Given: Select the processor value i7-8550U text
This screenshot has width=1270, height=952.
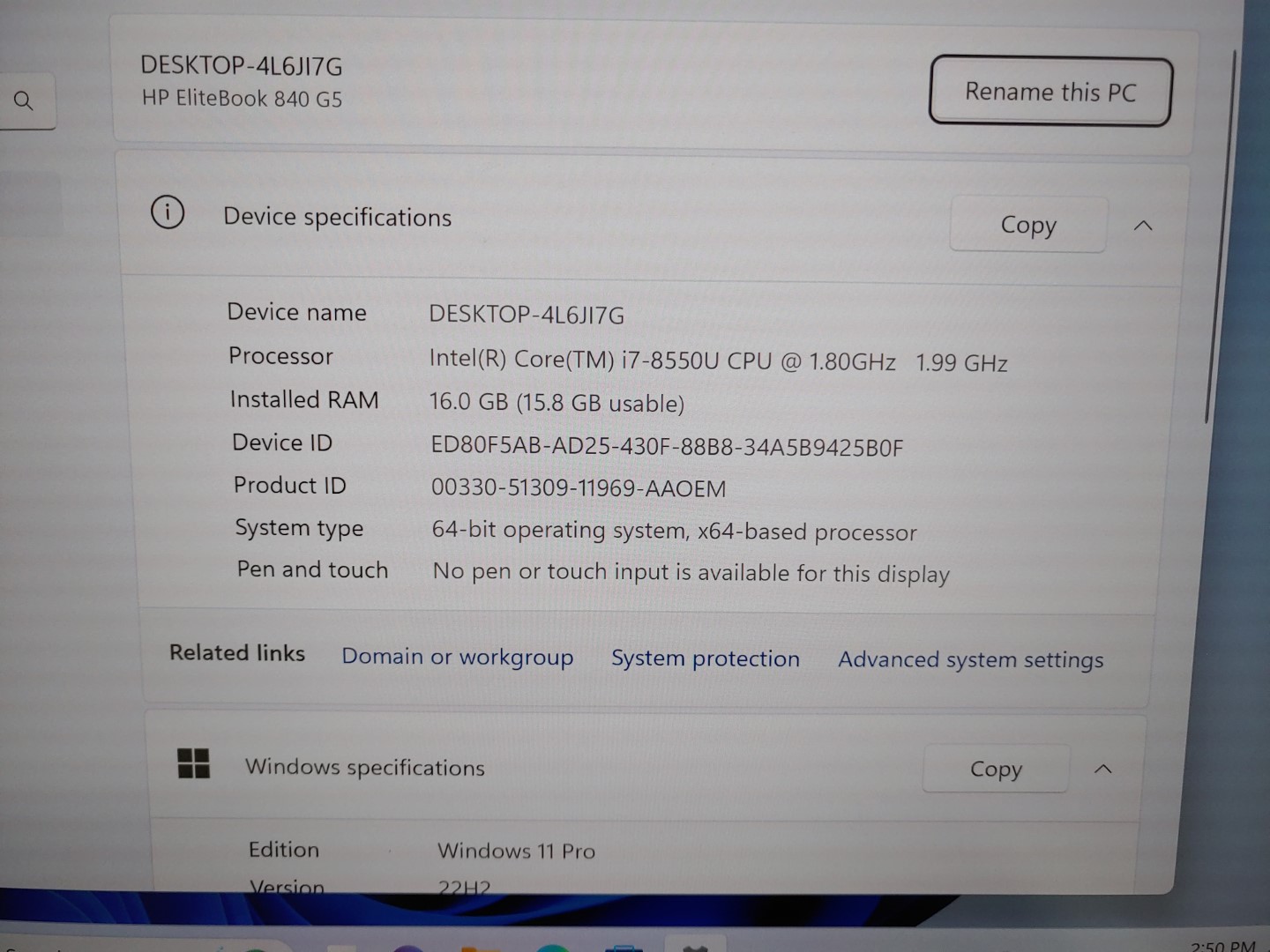Looking at the screenshot, I should (x=718, y=361).
